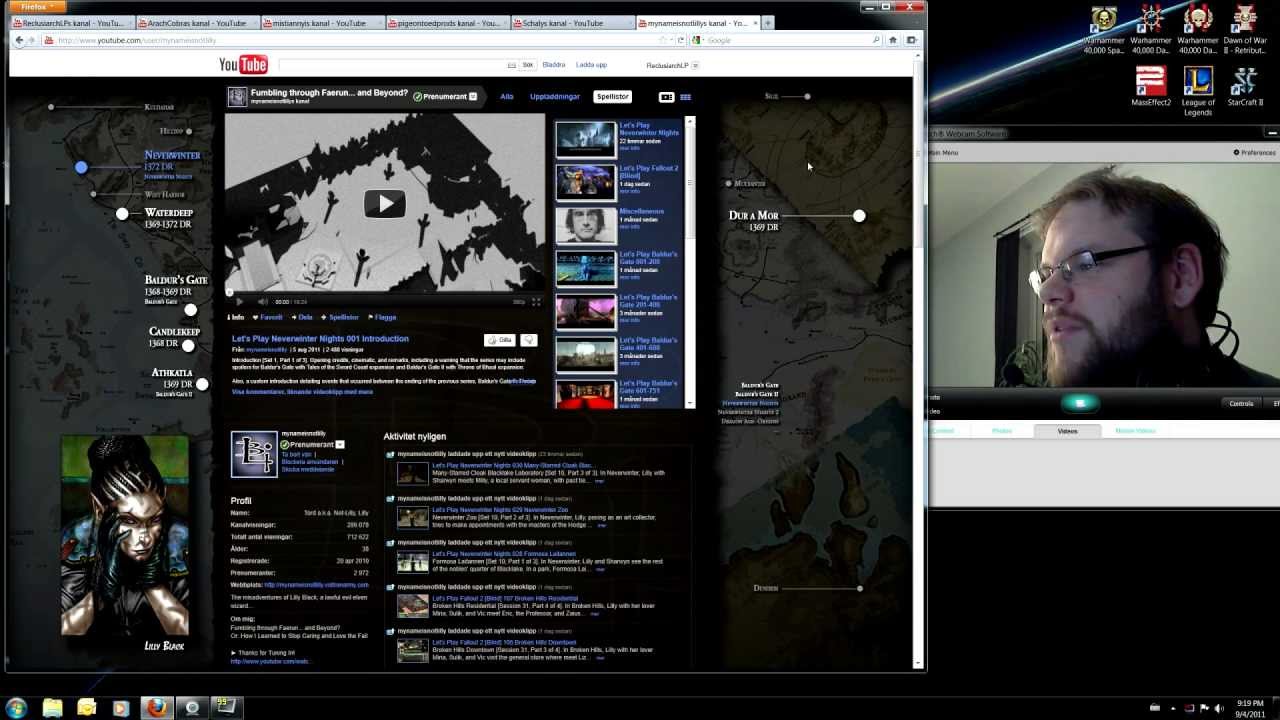The image size is (1280, 720).
Task: Click the video progress bar
Action: pos(385,292)
